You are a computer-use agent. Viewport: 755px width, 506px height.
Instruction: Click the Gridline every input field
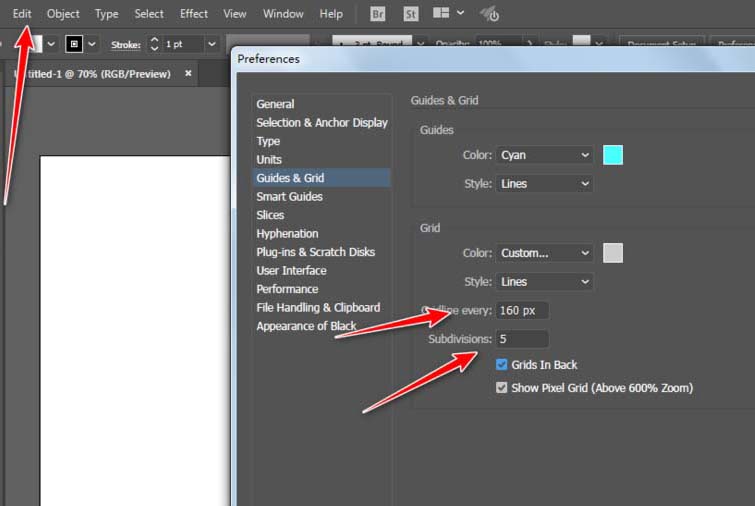pos(521,311)
